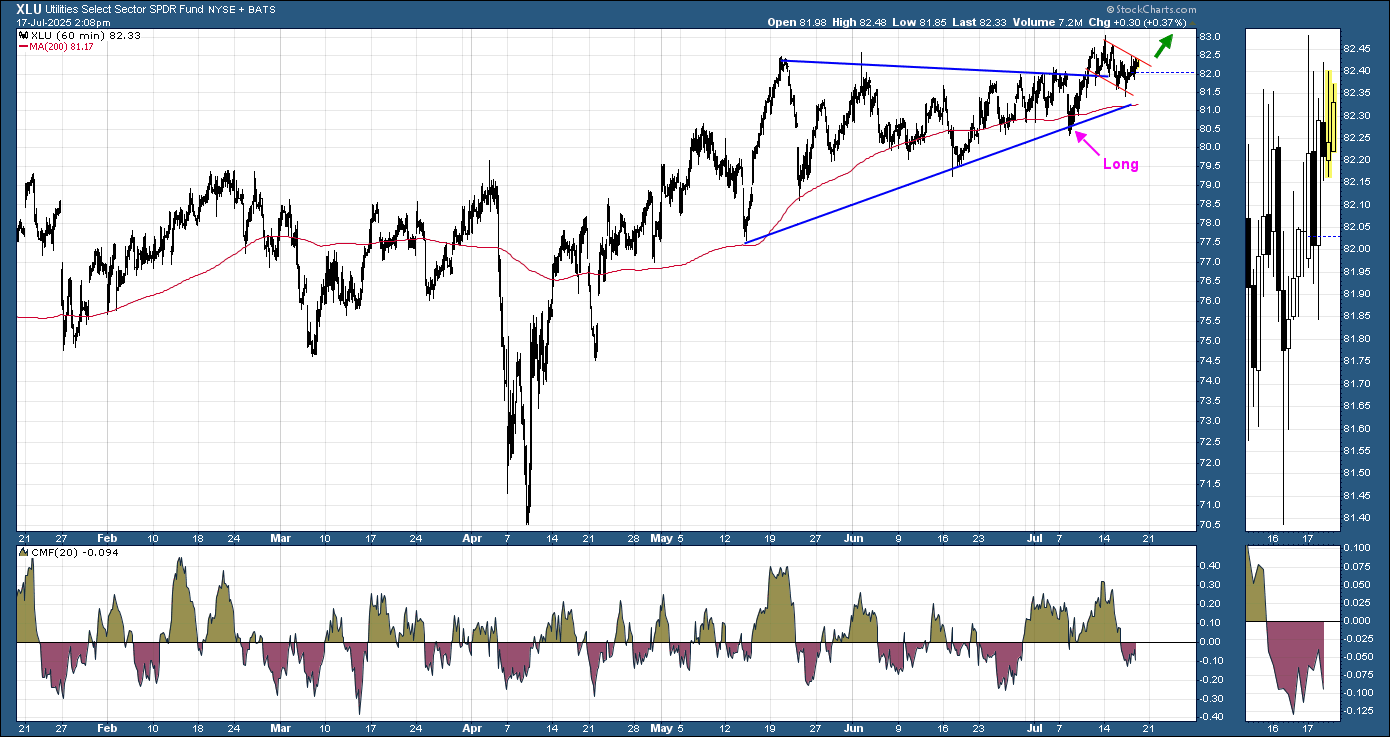1390x737 pixels.
Task: Click the XLU candlestick legend icon
Action: [24, 34]
